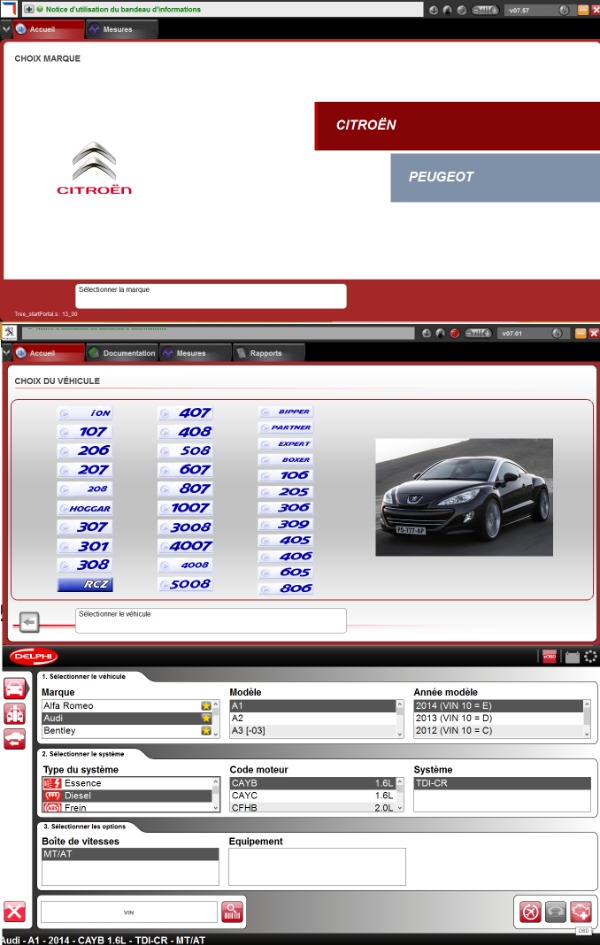The image size is (600, 945).
Task: Select Frein system type
Action: pos(127,808)
